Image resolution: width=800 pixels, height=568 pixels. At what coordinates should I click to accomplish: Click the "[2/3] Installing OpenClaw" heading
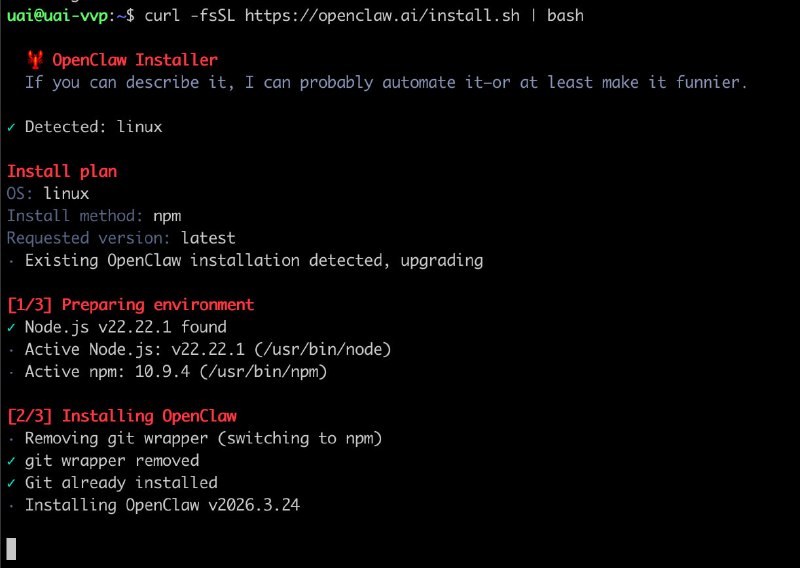point(121,416)
